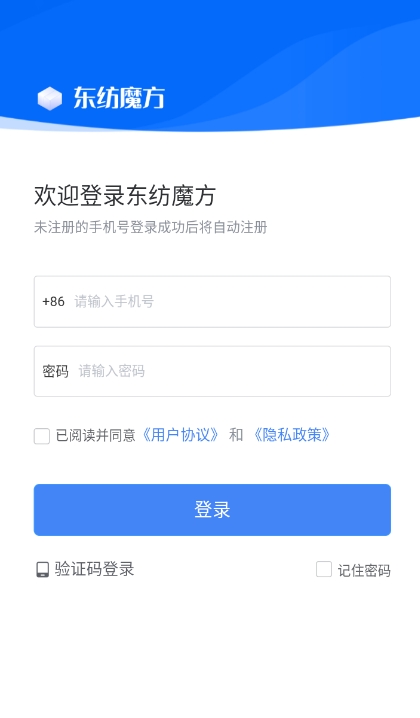Viewport: 420px width, 718px height.
Task: Tick the agreement checkbox before 已阅读并同意
Action: click(42, 436)
